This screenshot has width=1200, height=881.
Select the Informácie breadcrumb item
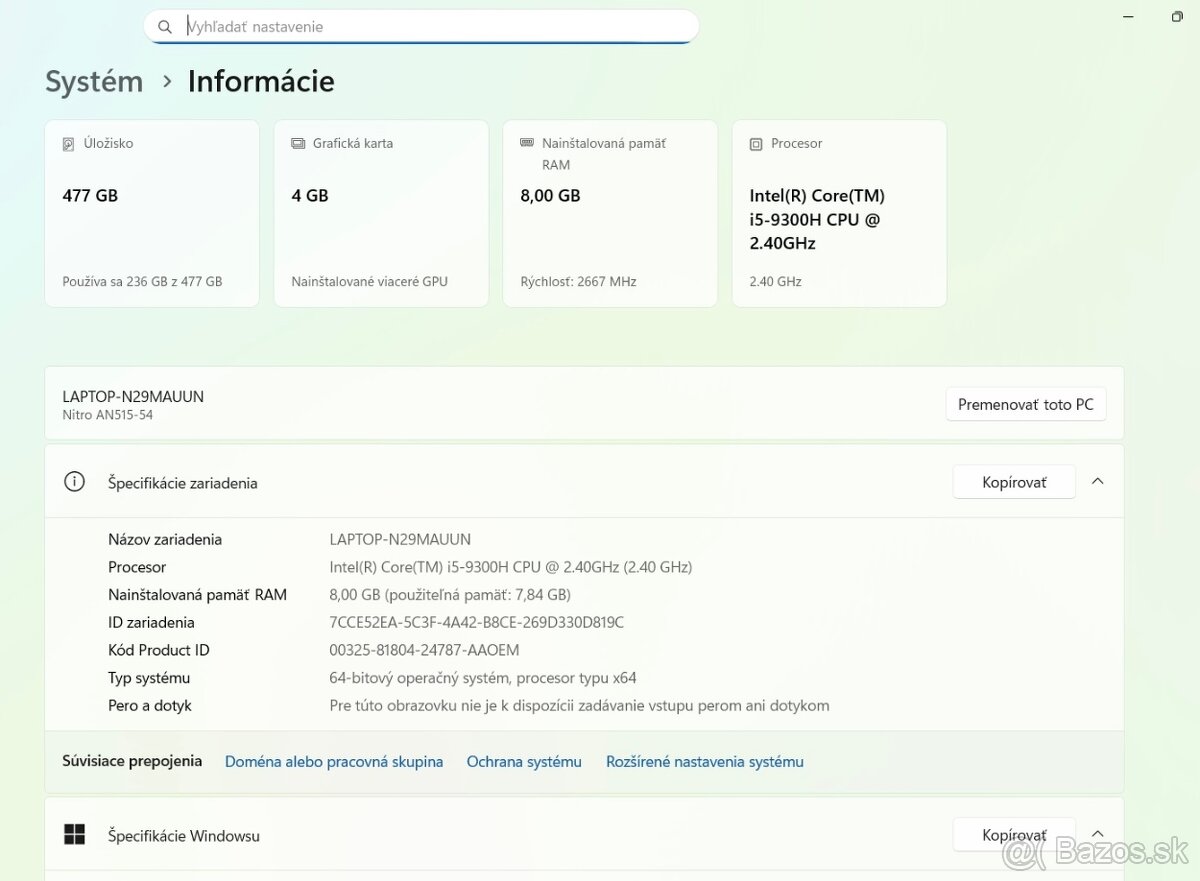(x=261, y=81)
